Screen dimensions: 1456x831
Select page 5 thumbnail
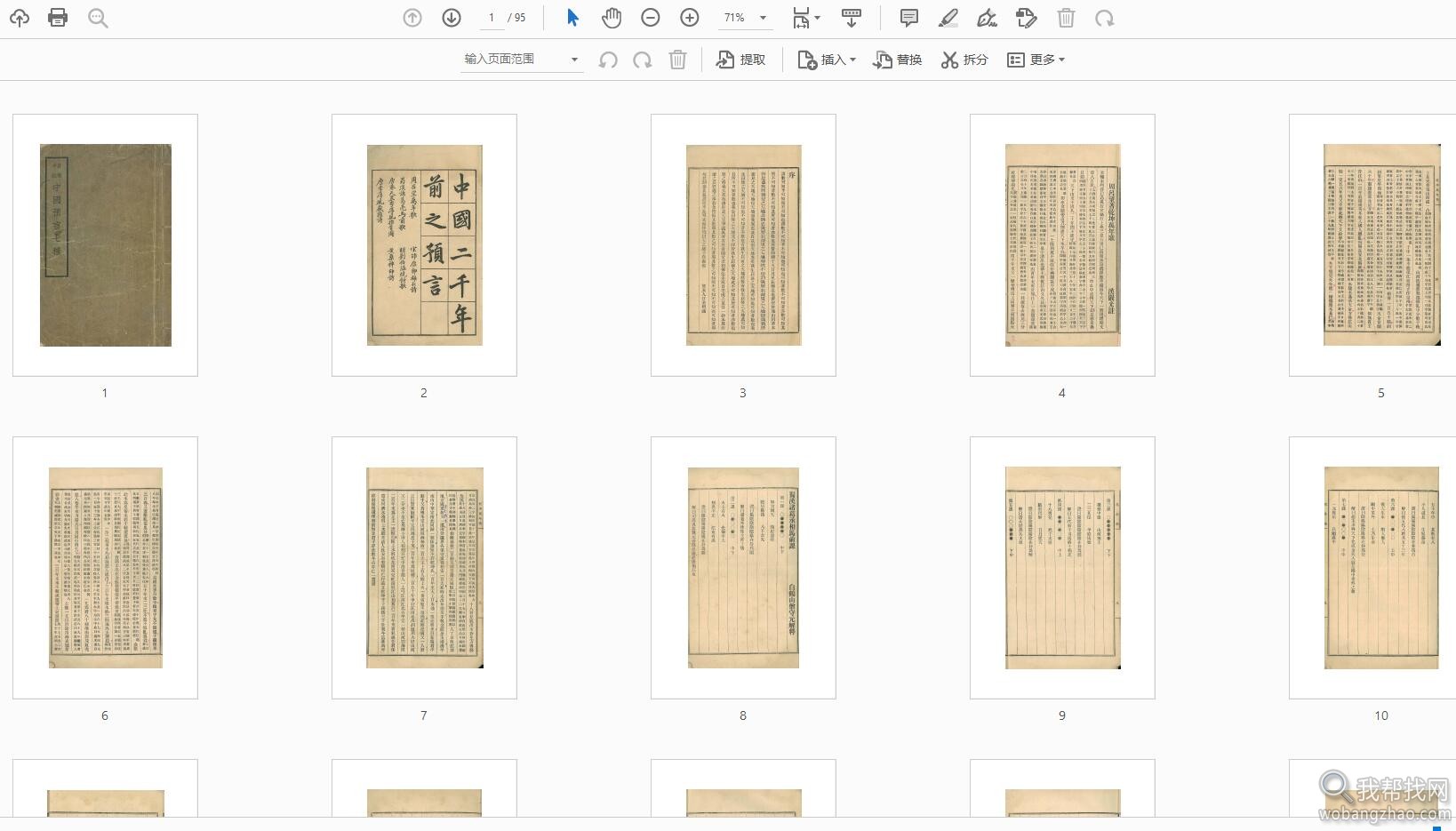(1373, 245)
